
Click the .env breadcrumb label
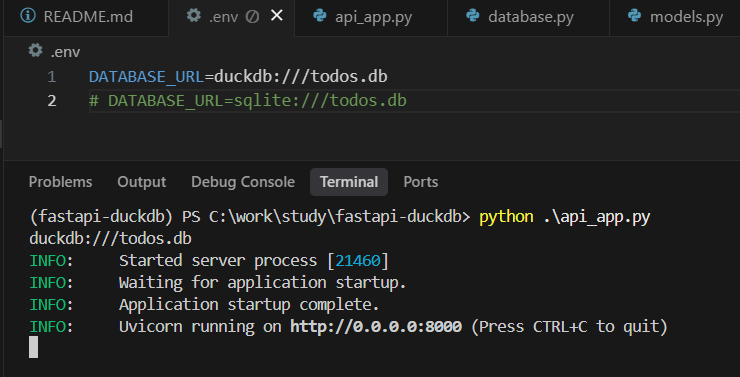(x=65, y=52)
